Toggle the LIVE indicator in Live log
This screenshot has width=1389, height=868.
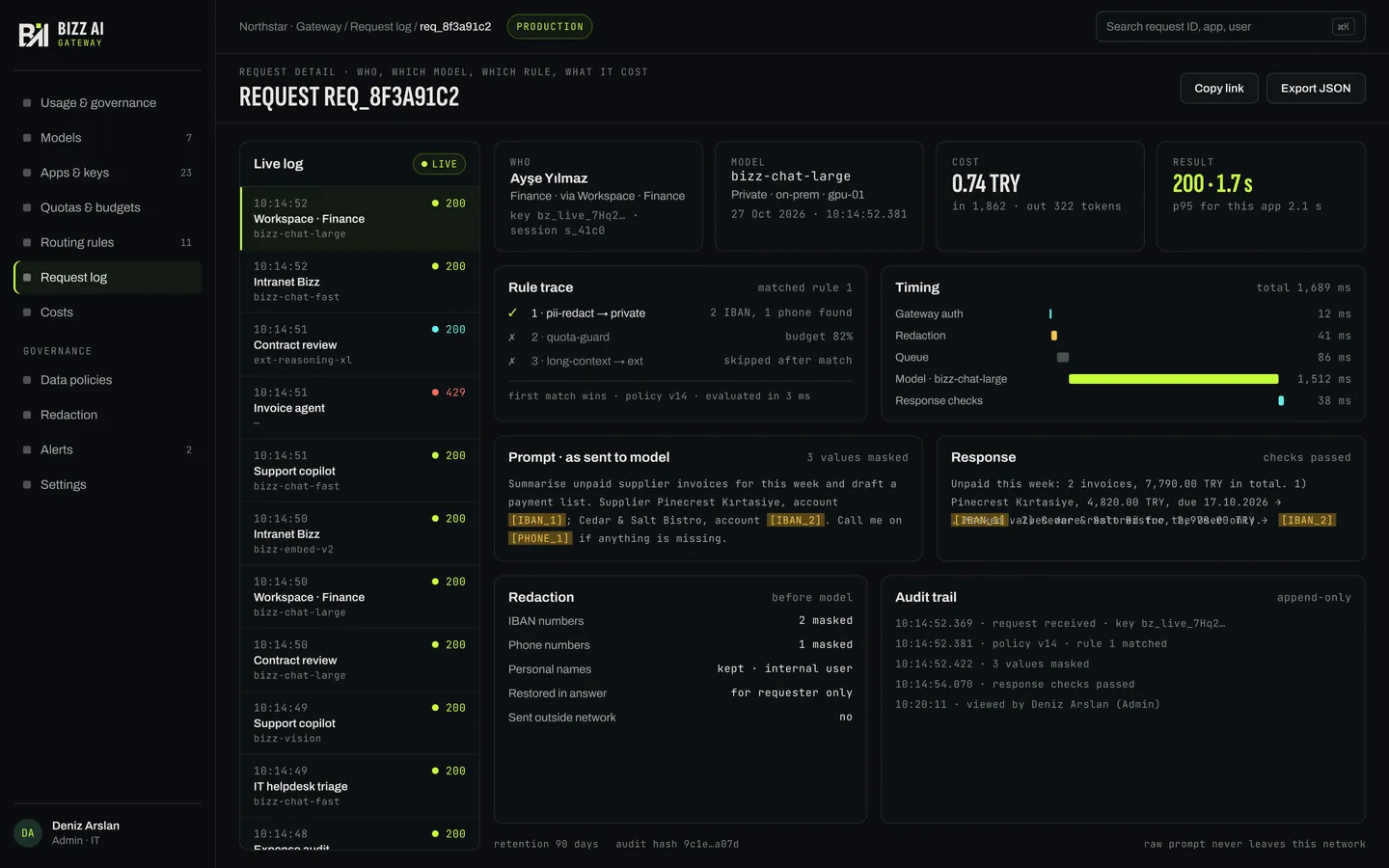439,164
